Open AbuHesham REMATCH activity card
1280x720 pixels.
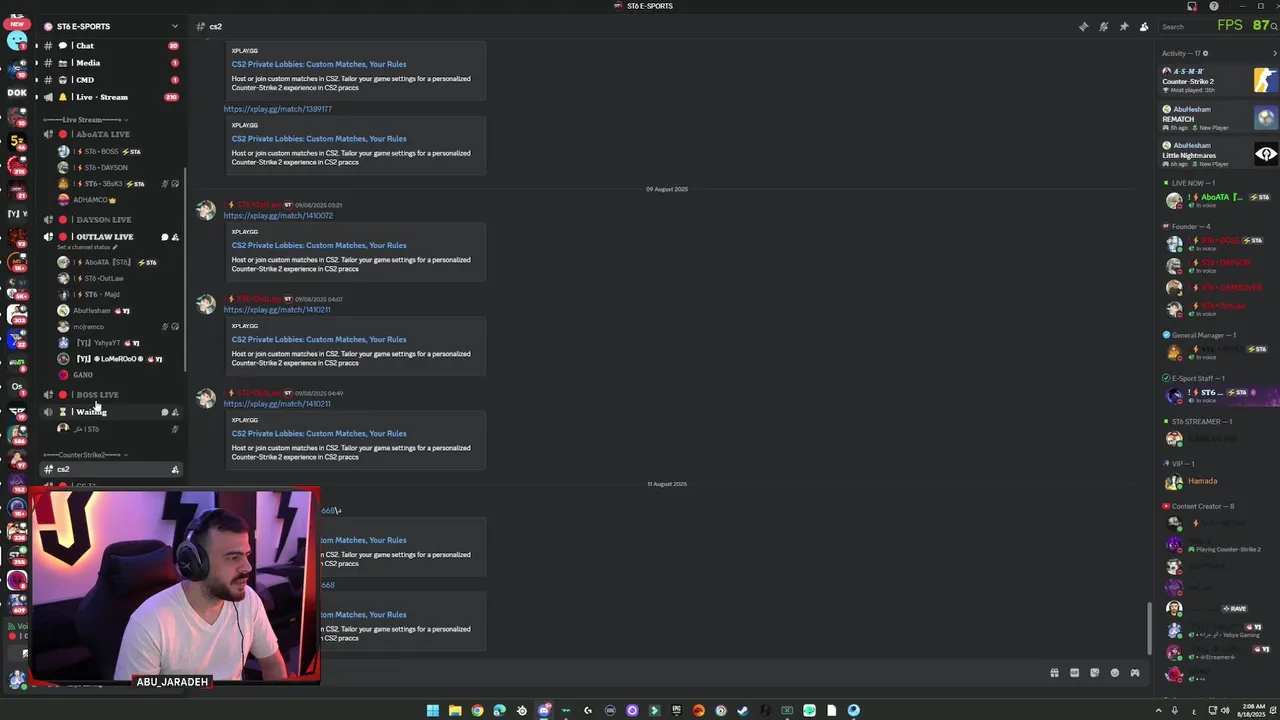1218,118
